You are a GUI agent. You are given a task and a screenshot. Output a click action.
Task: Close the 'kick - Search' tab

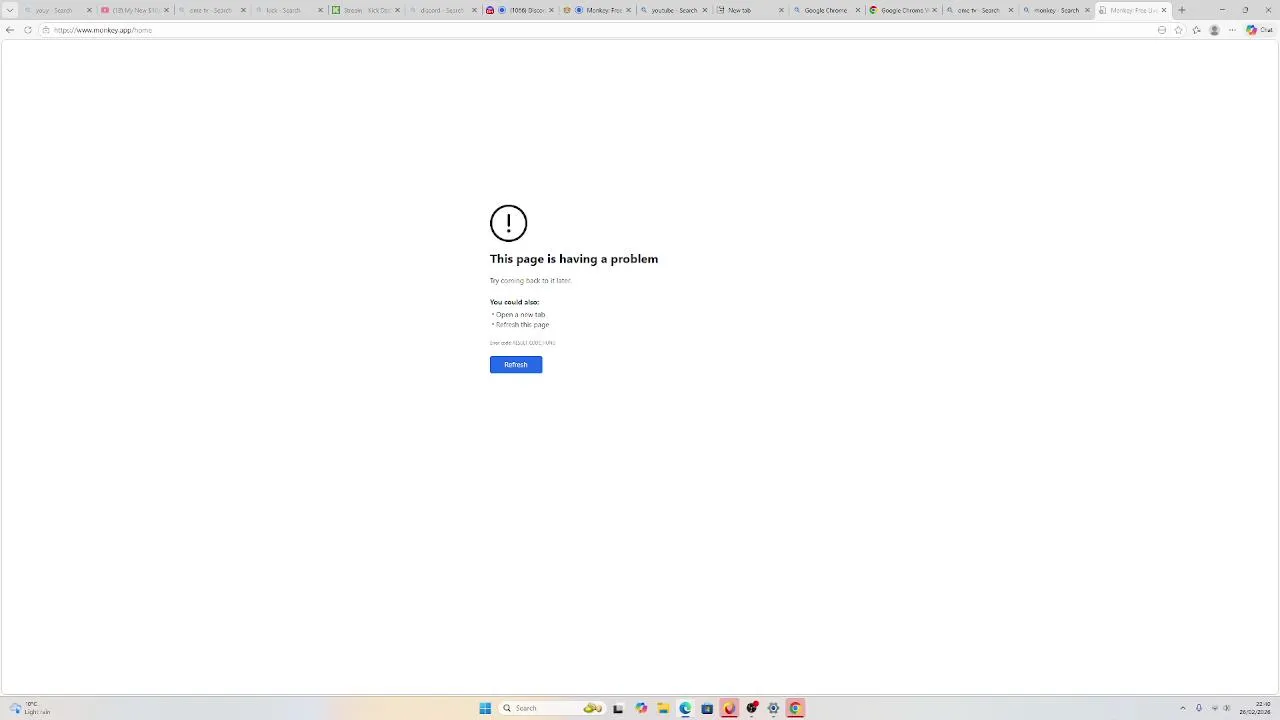point(320,10)
